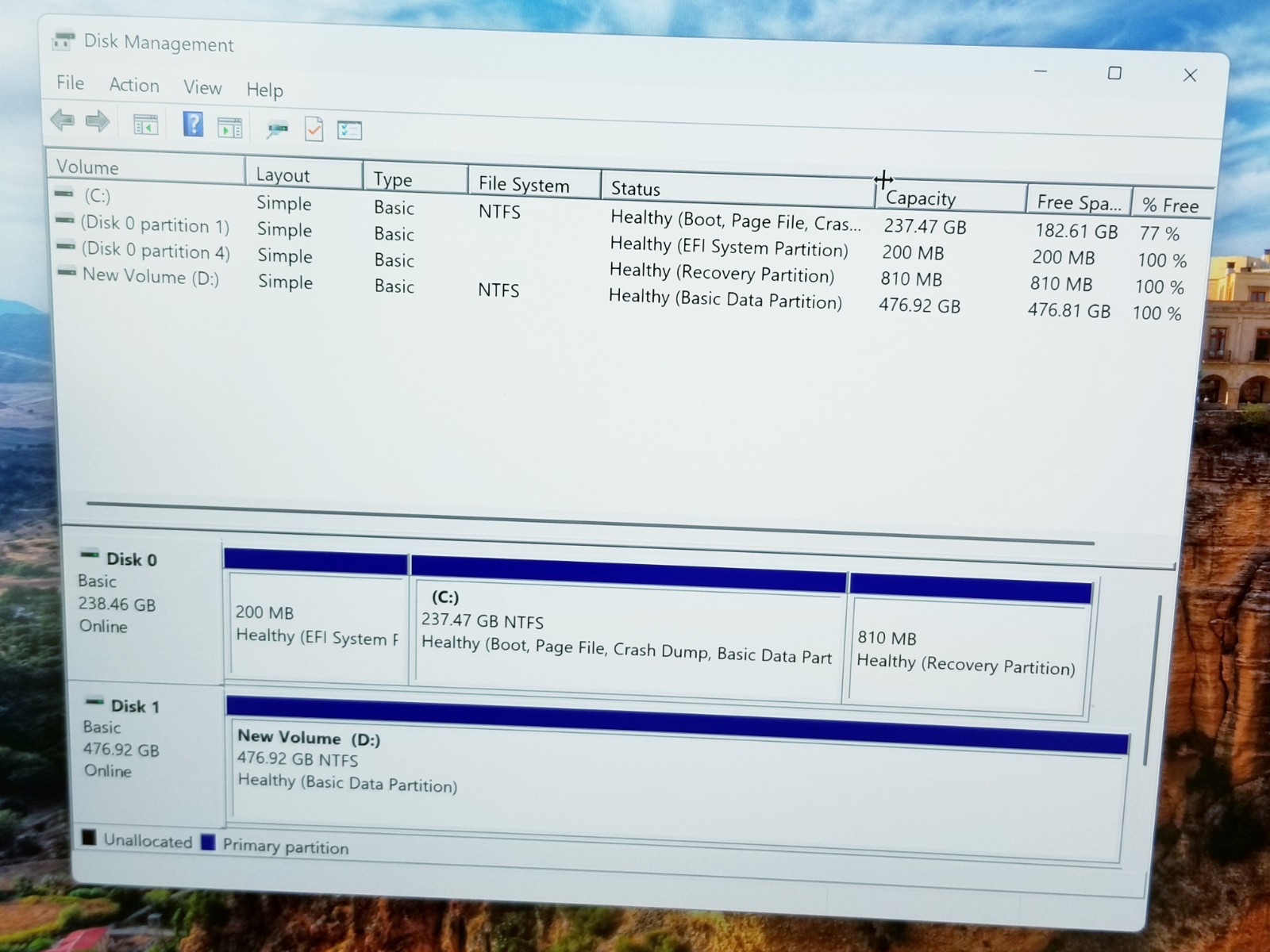
Task: Sort by the Free Space column header
Action: pyautogui.click(x=1079, y=202)
